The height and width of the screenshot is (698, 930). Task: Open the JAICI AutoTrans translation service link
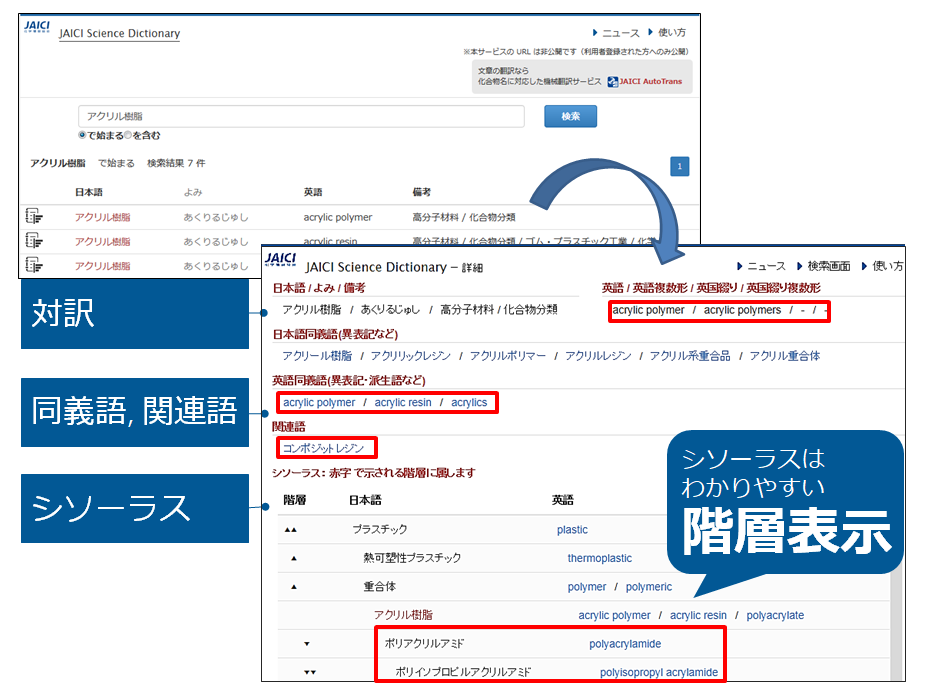(645, 81)
